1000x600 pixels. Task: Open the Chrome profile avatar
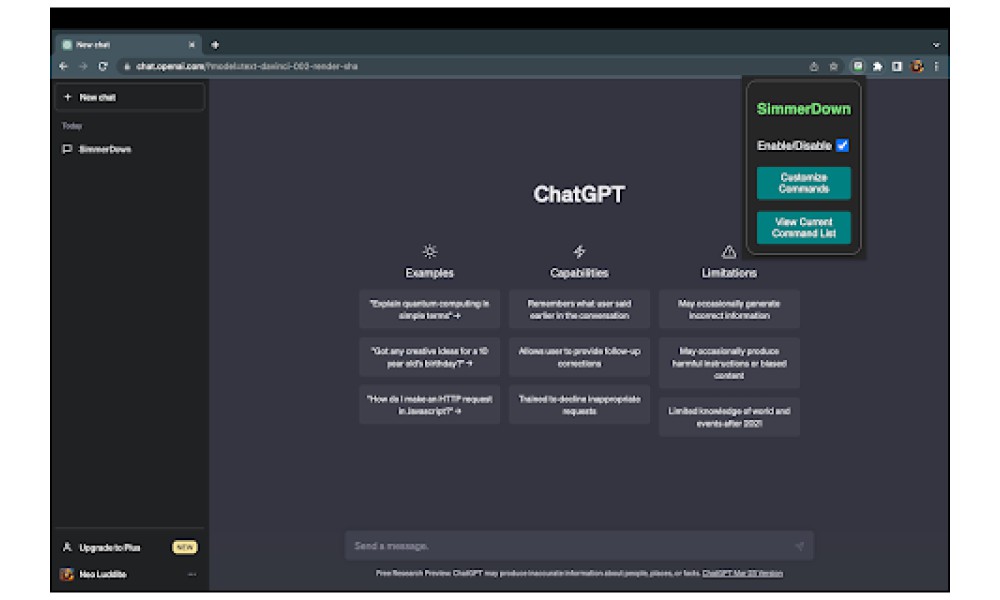click(x=917, y=66)
